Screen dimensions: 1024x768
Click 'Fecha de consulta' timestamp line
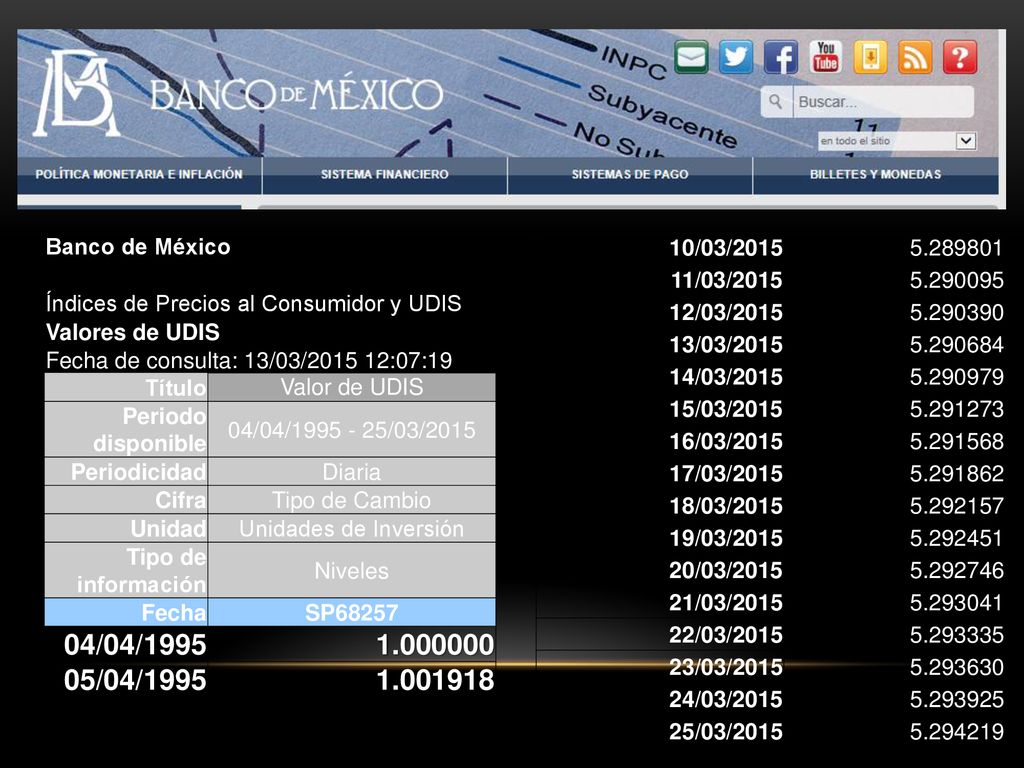tap(249, 360)
